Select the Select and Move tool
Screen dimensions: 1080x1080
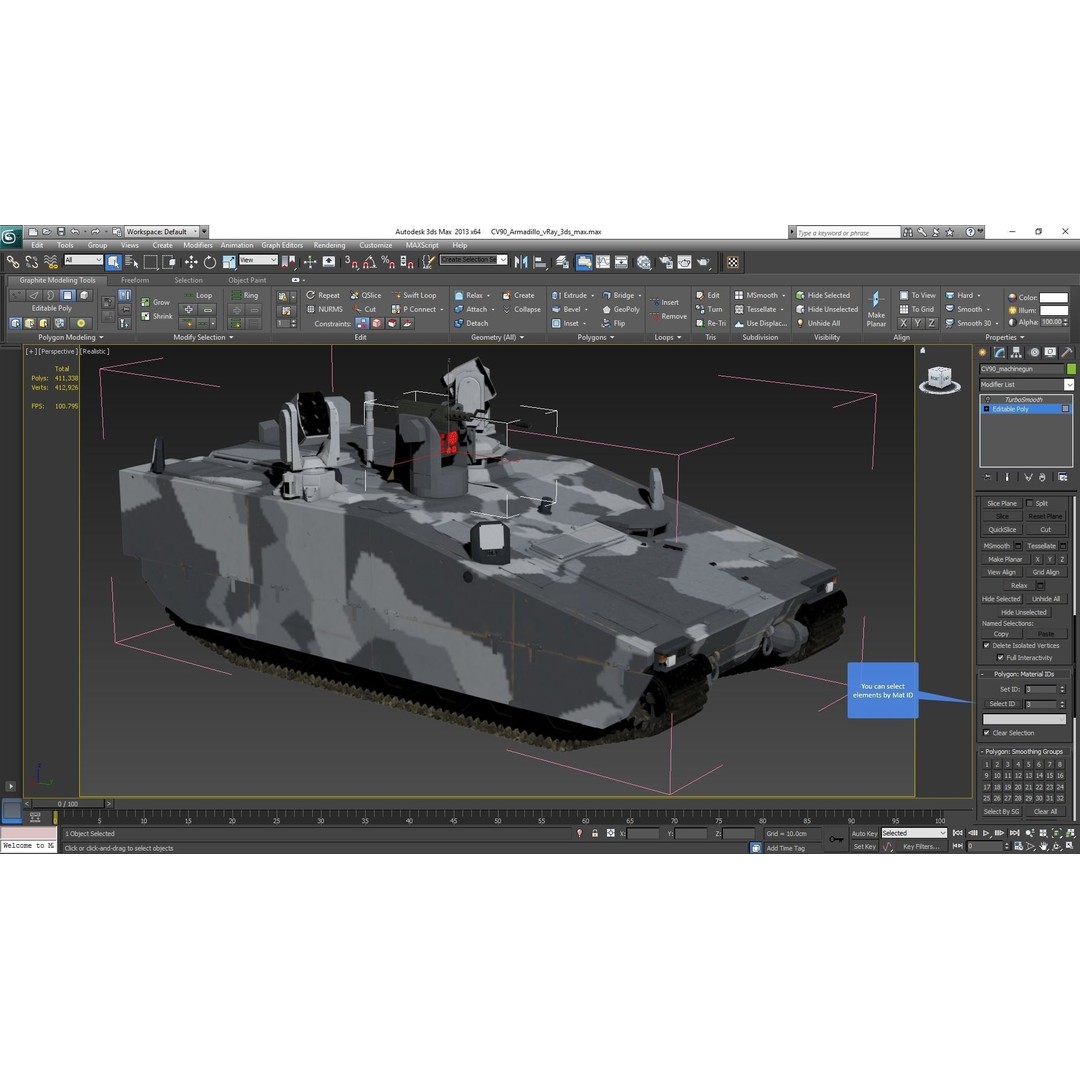click(192, 261)
